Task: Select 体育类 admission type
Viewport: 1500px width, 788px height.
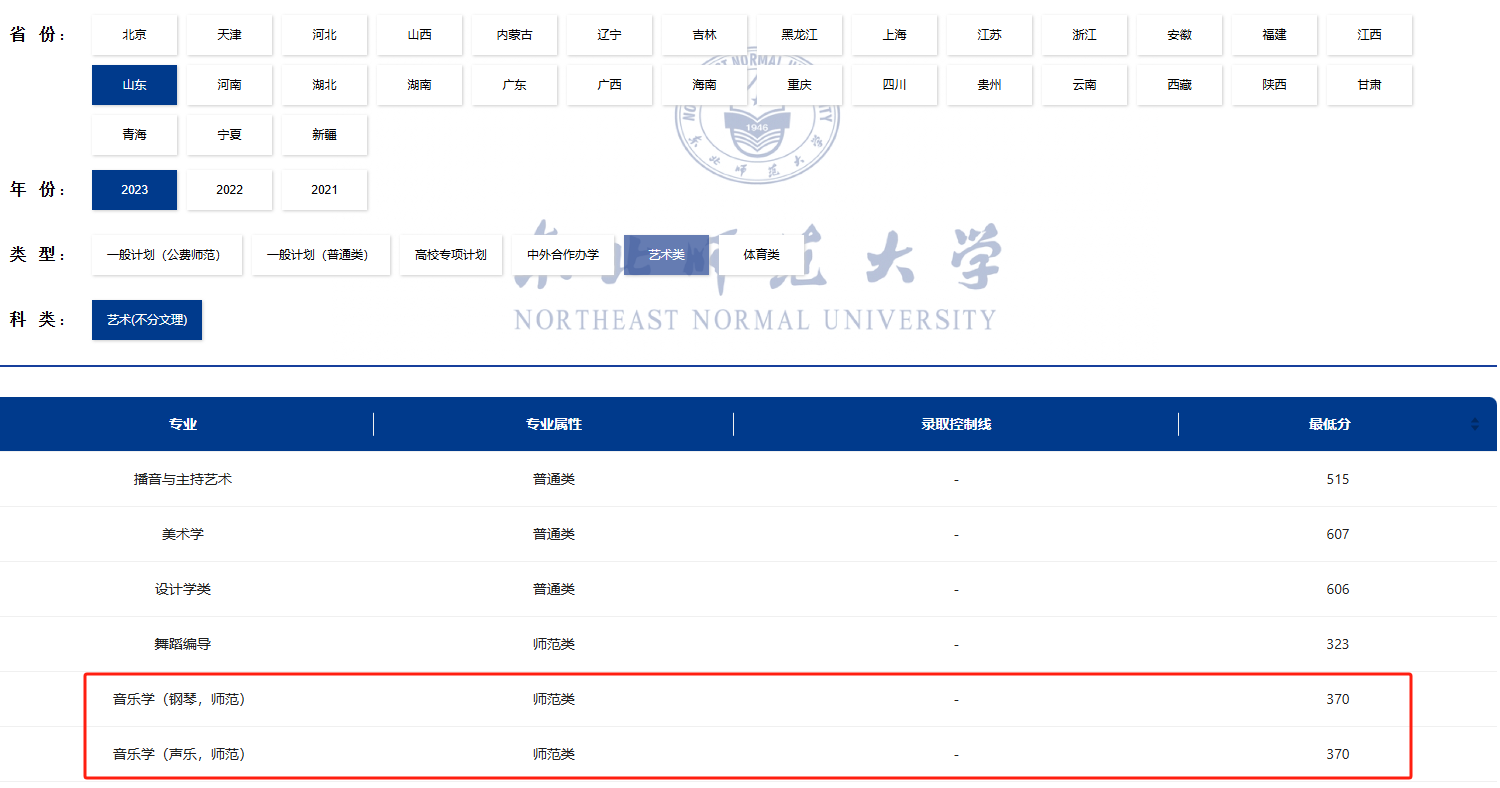Action: tap(761, 255)
